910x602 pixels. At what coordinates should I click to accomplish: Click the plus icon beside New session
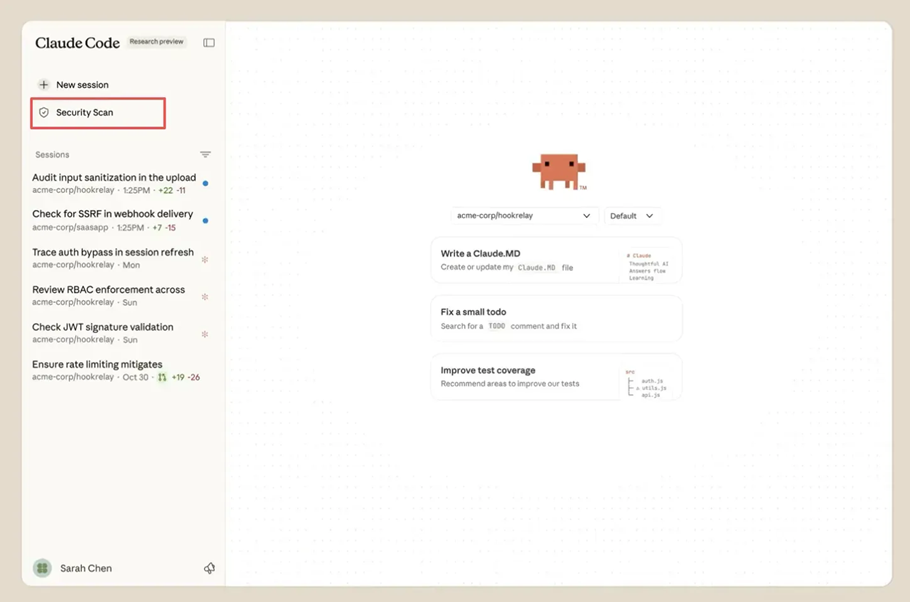click(43, 85)
